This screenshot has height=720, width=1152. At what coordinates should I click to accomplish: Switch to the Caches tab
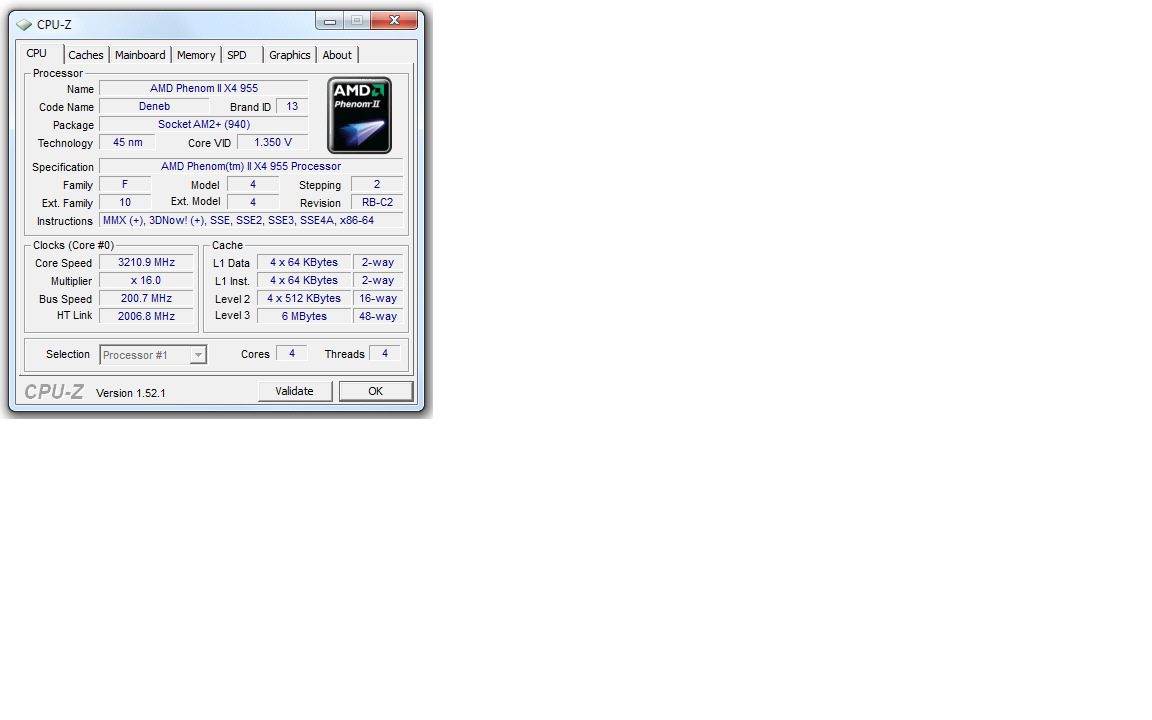pos(85,55)
